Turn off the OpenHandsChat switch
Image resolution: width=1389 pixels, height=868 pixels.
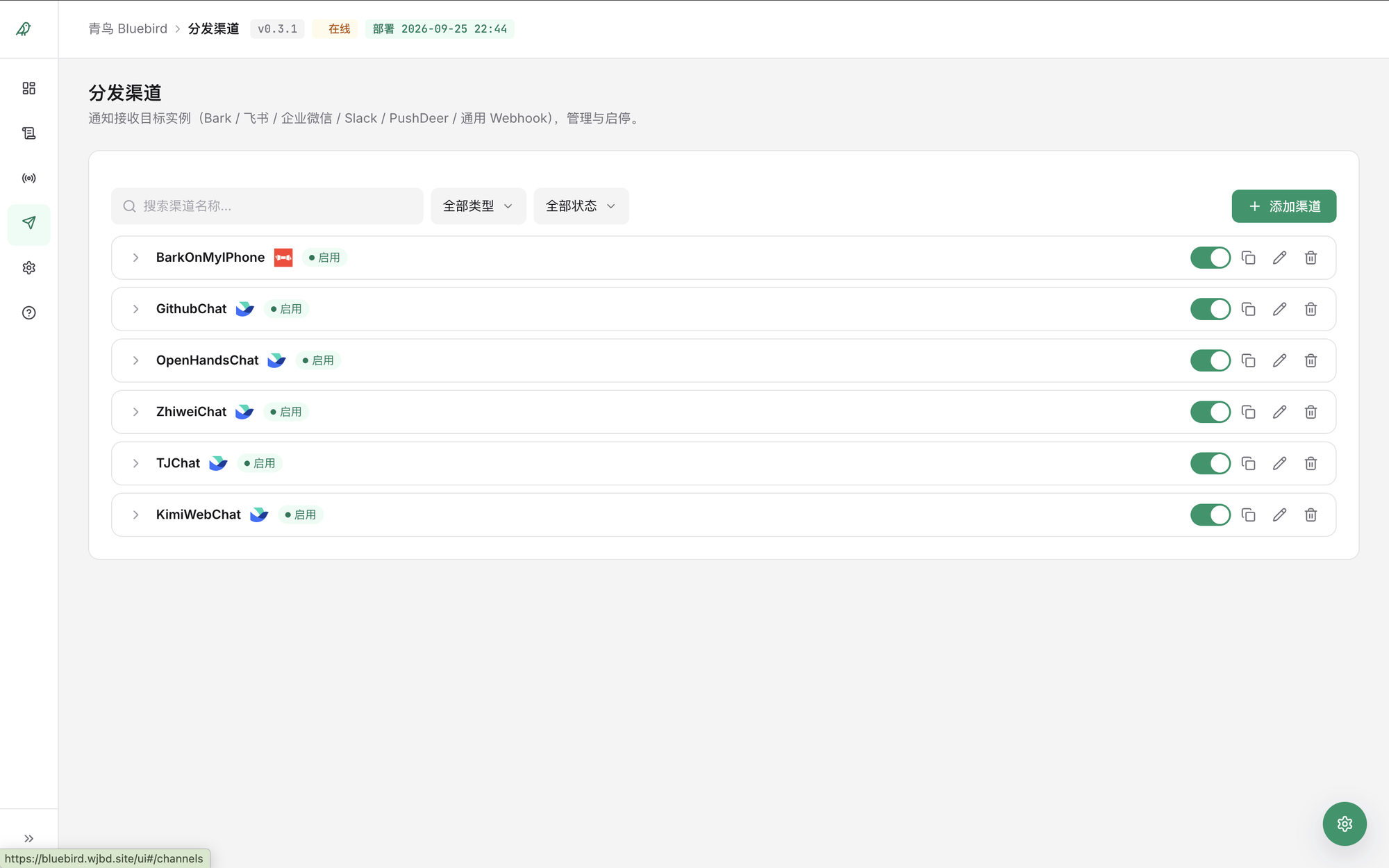[1211, 360]
